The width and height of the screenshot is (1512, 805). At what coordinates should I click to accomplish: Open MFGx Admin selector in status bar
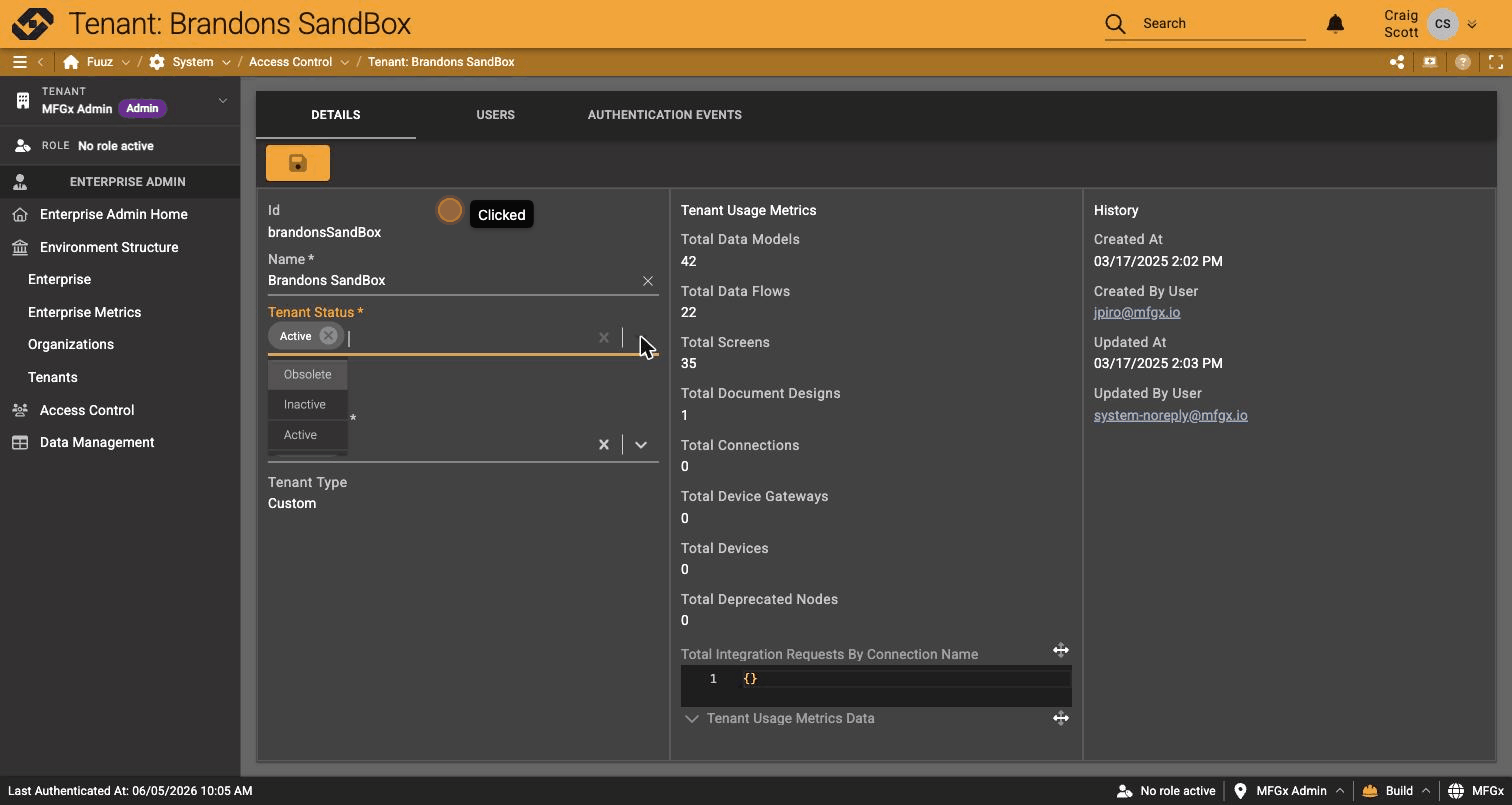tap(1290, 791)
